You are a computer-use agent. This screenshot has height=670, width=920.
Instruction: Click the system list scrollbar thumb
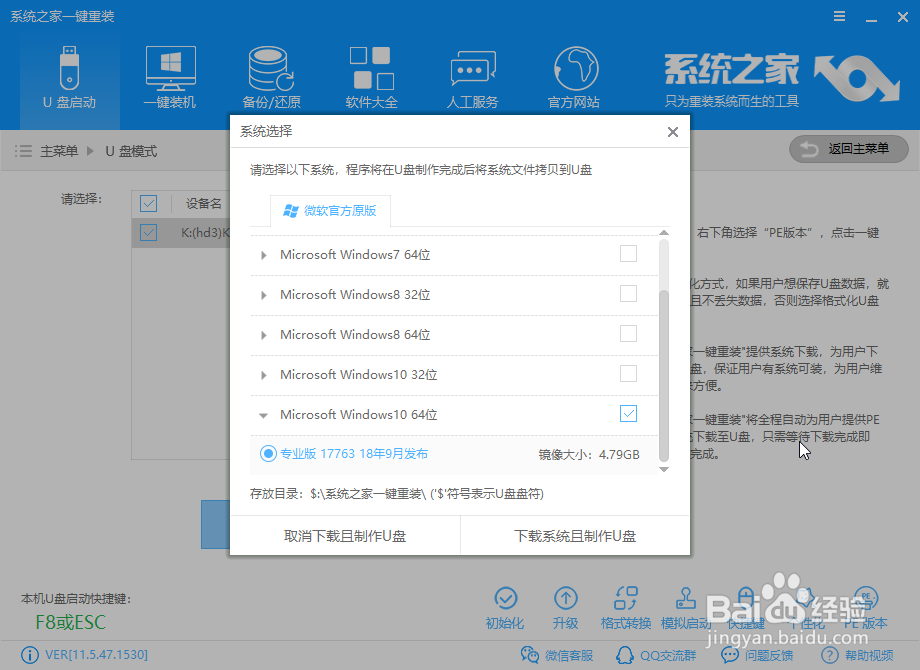[x=664, y=375]
